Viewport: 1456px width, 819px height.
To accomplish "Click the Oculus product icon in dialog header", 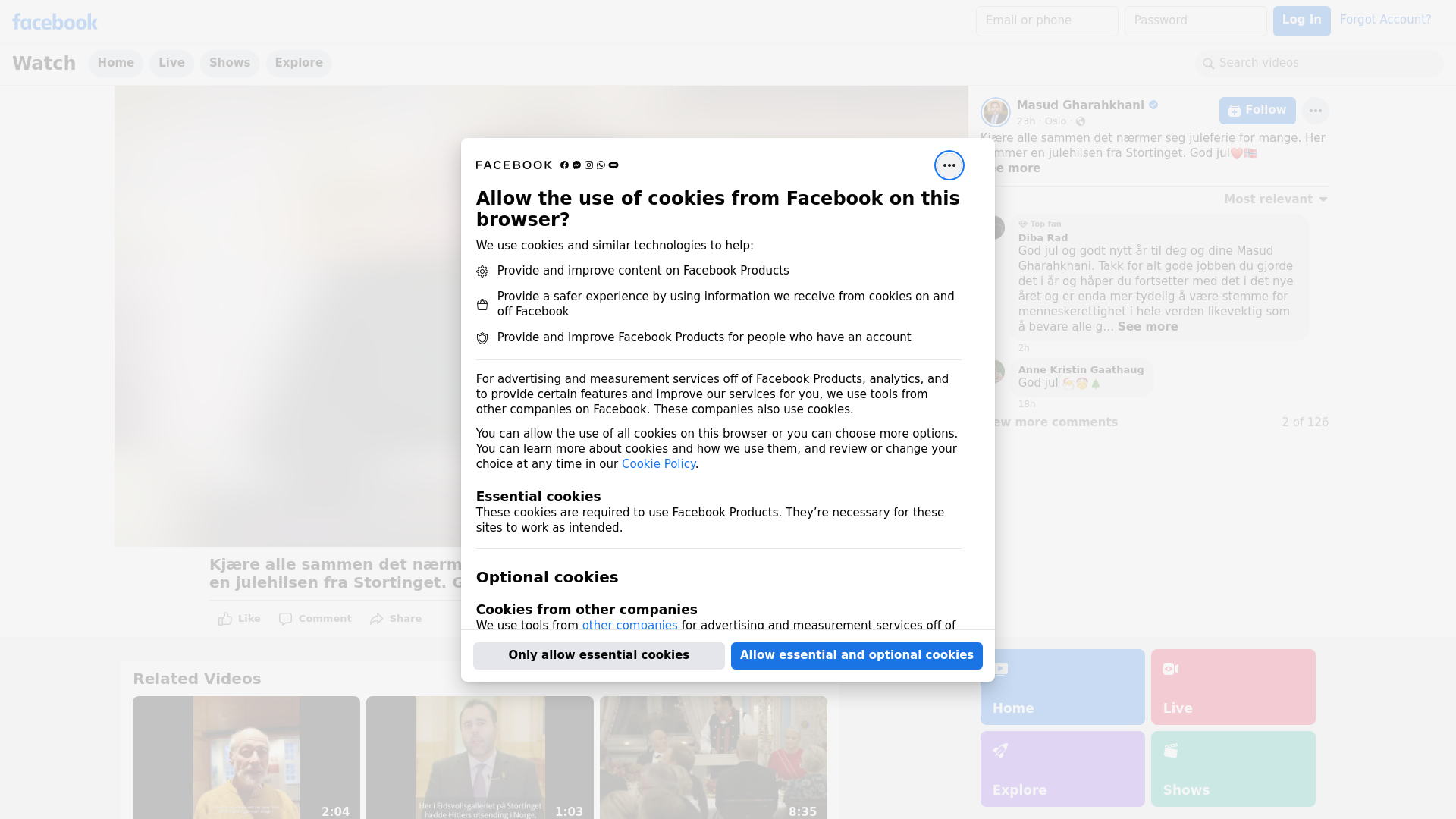I will pyautogui.click(x=613, y=165).
